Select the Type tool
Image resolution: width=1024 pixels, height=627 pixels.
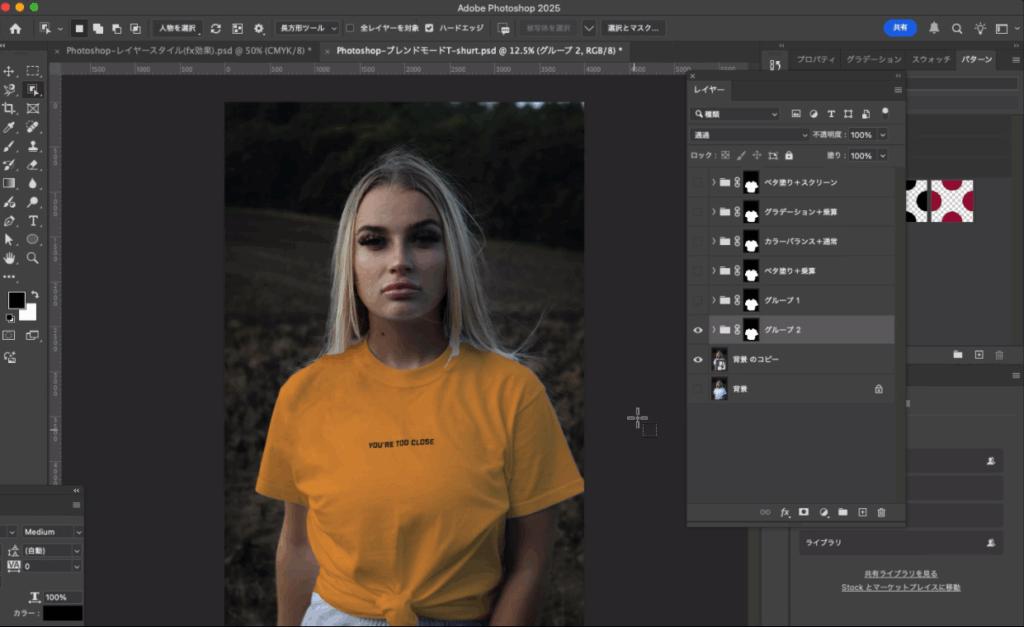[33, 221]
